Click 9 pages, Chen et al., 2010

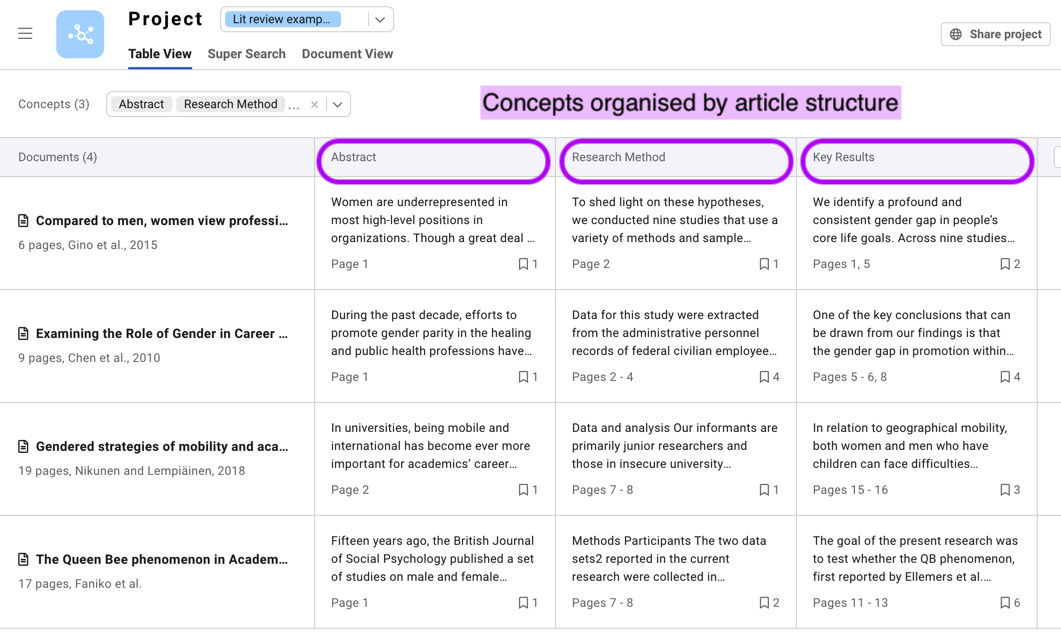click(x=89, y=358)
